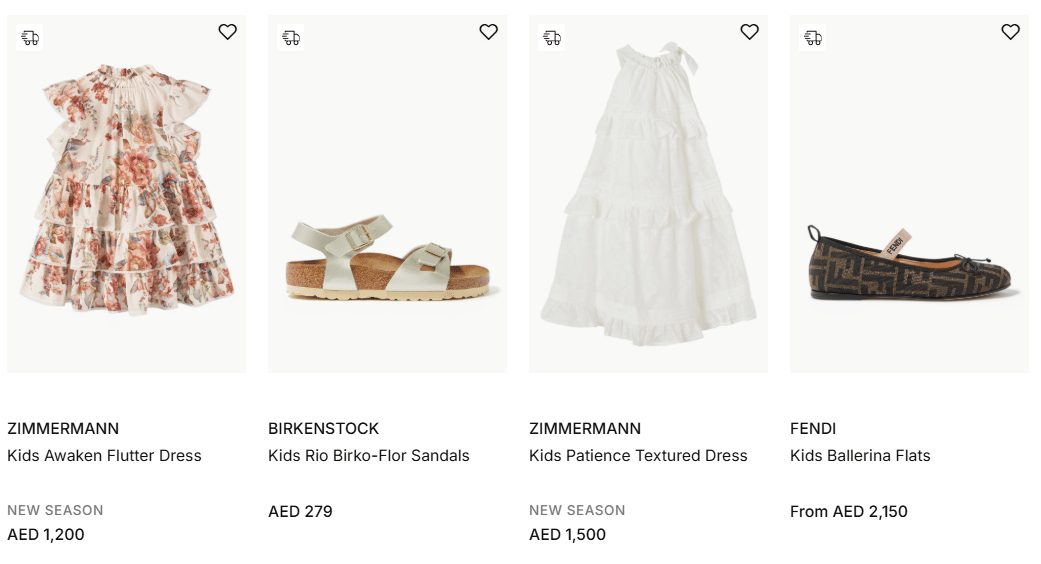Viewport: 1041px width, 564px height.
Task: Click delivery truck icon on Fendi flats
Action: point(813,38)
